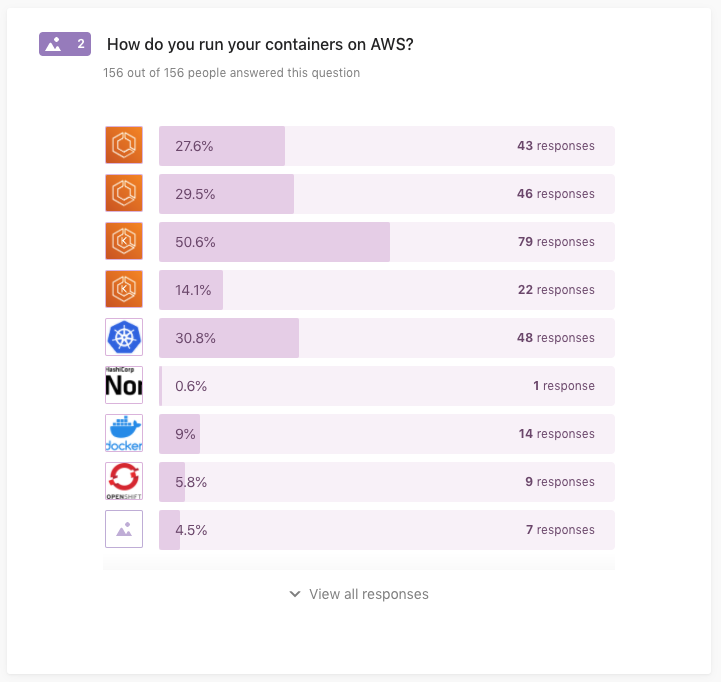The image size is (721, 682).
Task: Click the 1 response label
Action: point(564,386)
